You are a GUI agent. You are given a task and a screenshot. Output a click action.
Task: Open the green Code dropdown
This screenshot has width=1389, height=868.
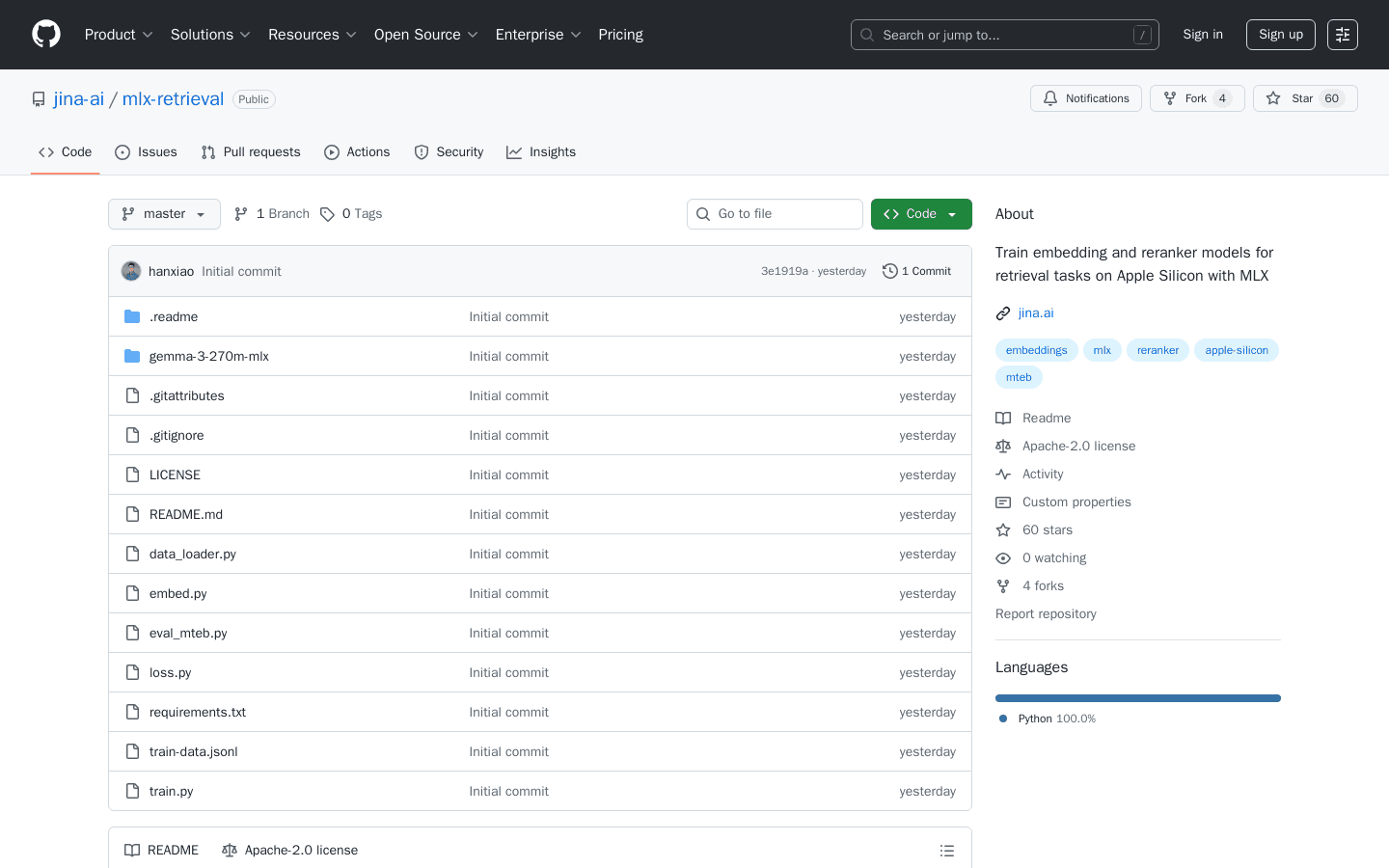(920, 214)
